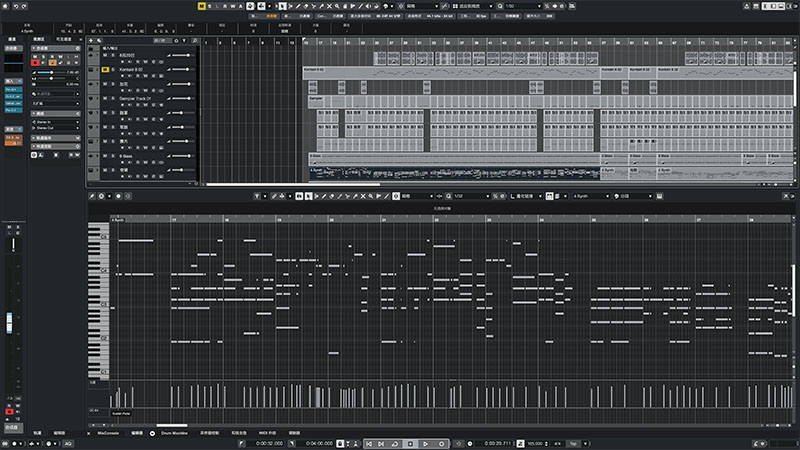Viewport: 800px width, 450px height.
Task: Select the Zoom magnifier tool in top toolbar
Action: (x=337, y=6)
